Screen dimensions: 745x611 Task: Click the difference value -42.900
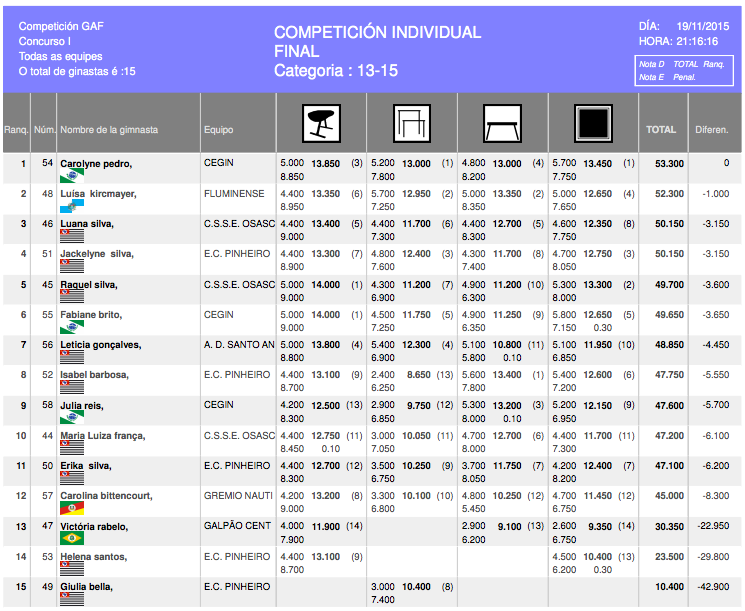(x=713, y=587)
